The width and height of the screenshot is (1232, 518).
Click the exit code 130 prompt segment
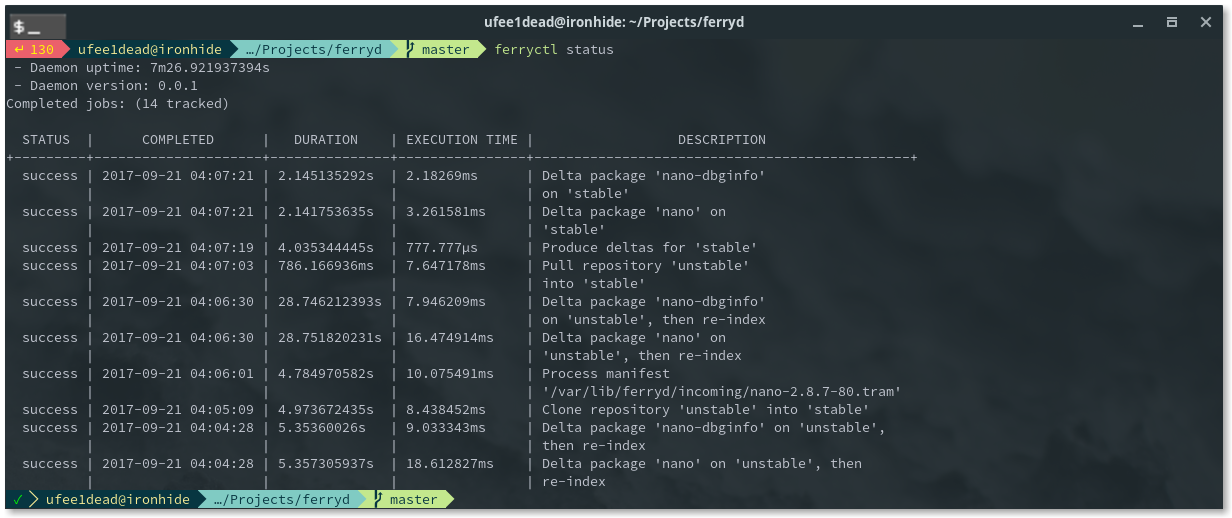(35, 49)
